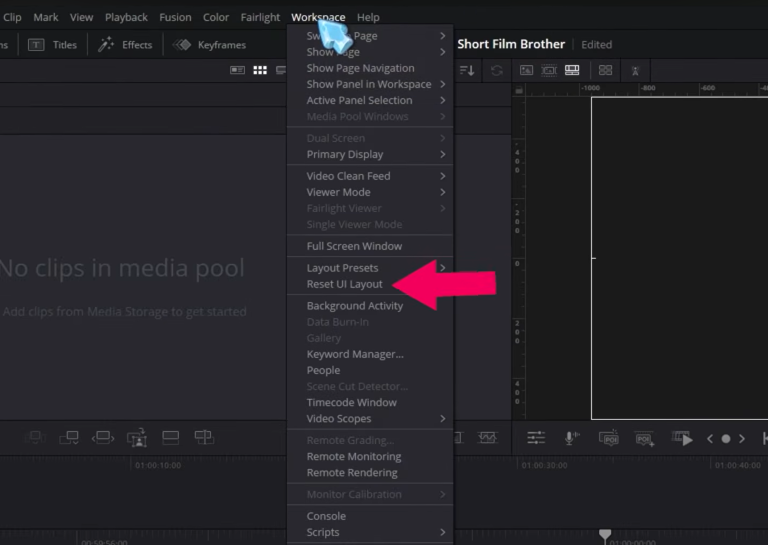Image resolution: width=768 pixels, height=545 pixels.
Task: Select Remote Monitoring menu entry
Action: (370, 456)
